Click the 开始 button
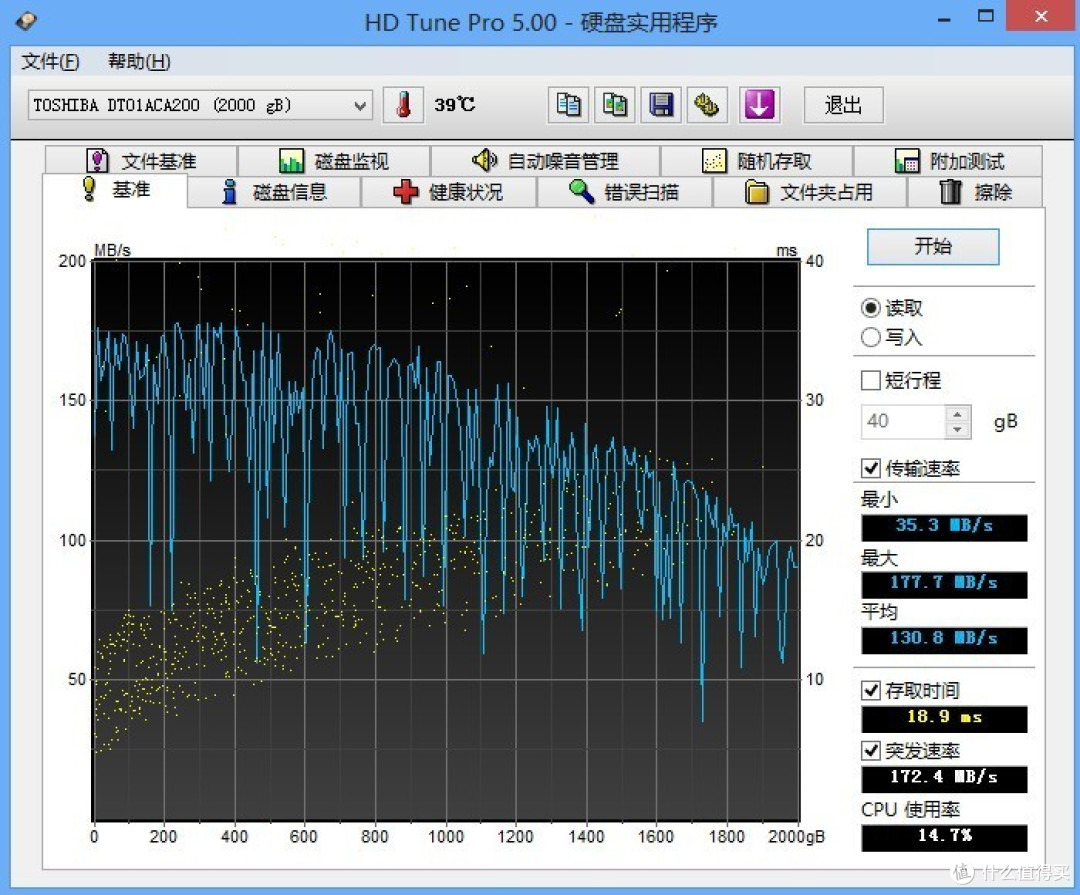The height and width of the screenshot is (895, 1080). coord(933,247)
